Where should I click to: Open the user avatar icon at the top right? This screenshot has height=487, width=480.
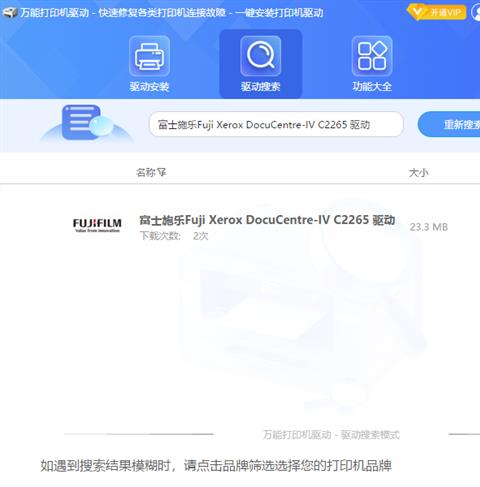point(476,13)
